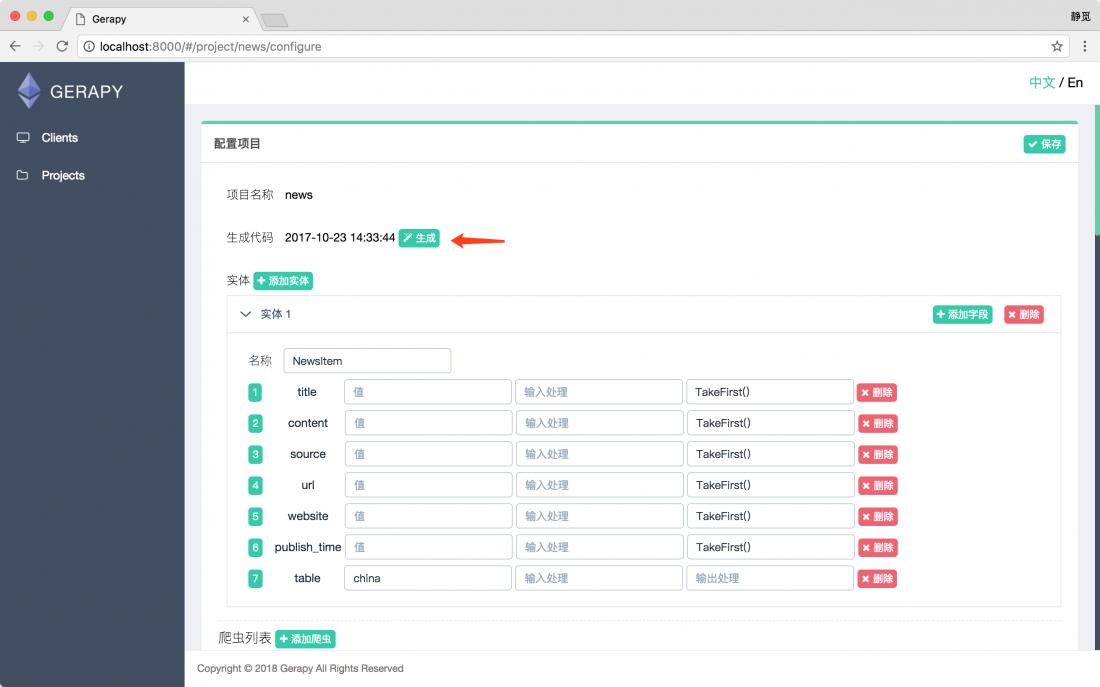Image resolution: width=1100 pixels, height=687 pixels.
Task: Click TakeFirst() output field for source
Action: point(770,454)
